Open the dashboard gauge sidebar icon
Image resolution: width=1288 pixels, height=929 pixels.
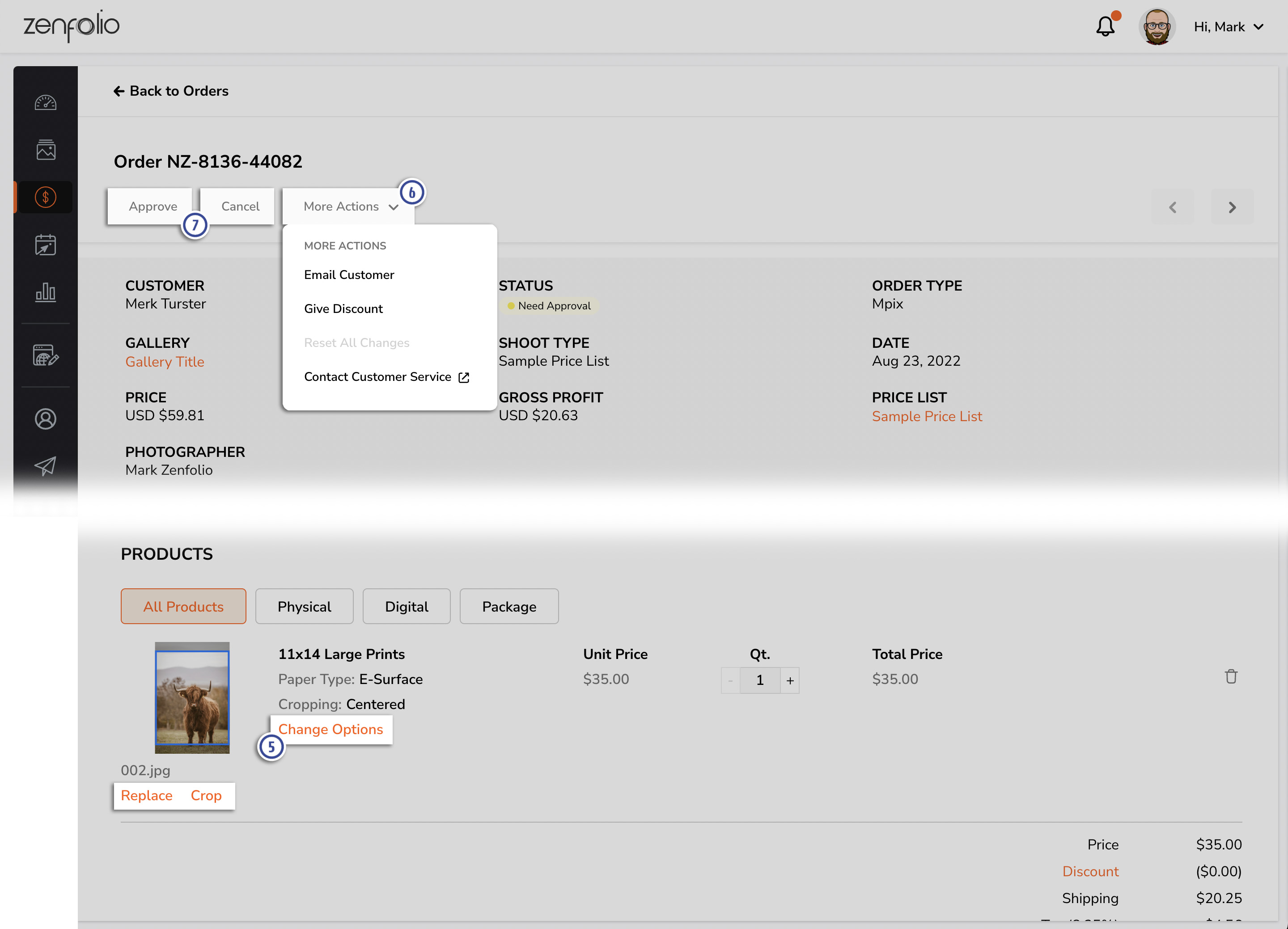[46, 103]
